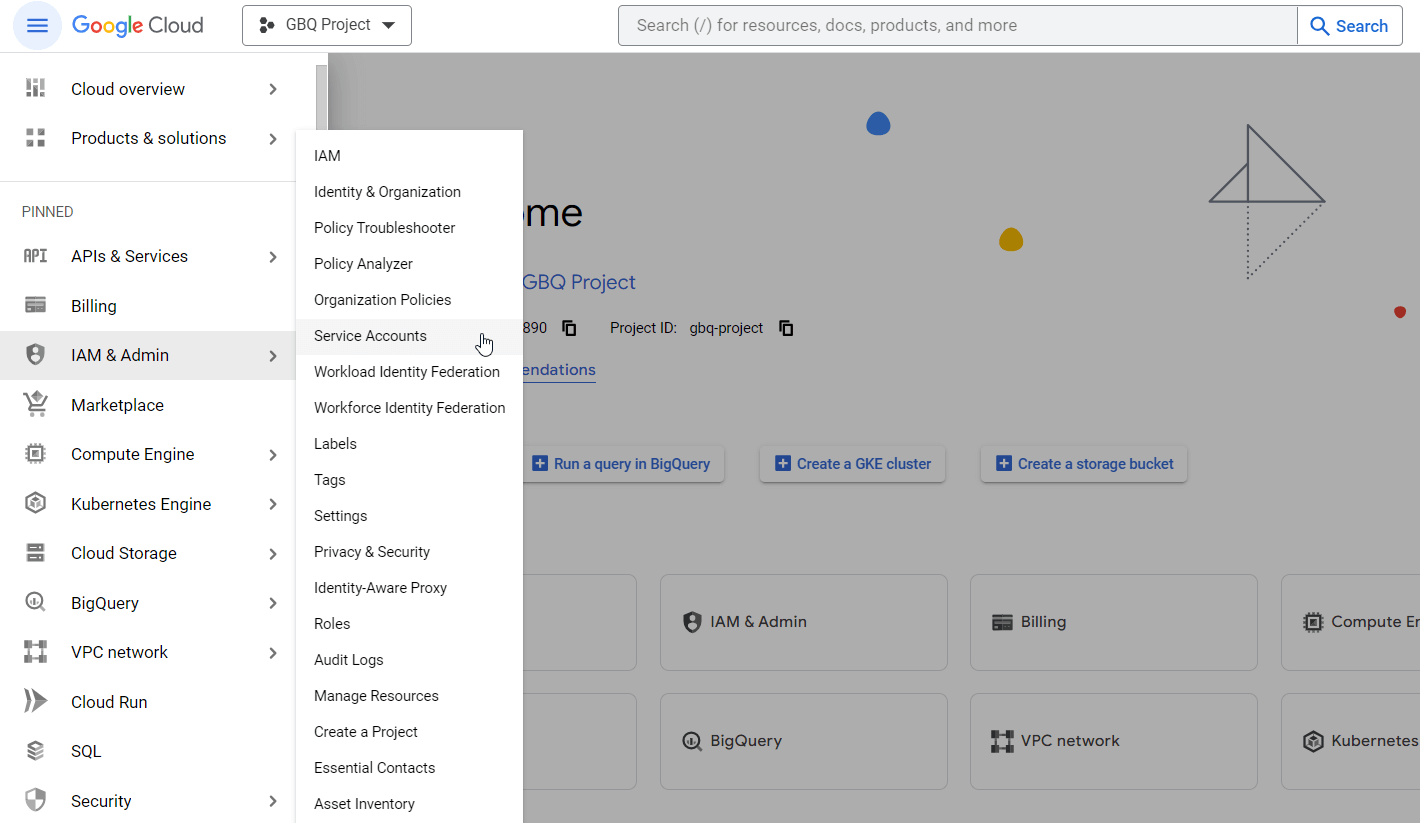Open the Billing quick access card
This screenshot has height=823, width=1420.
[x=1113, y=622]
